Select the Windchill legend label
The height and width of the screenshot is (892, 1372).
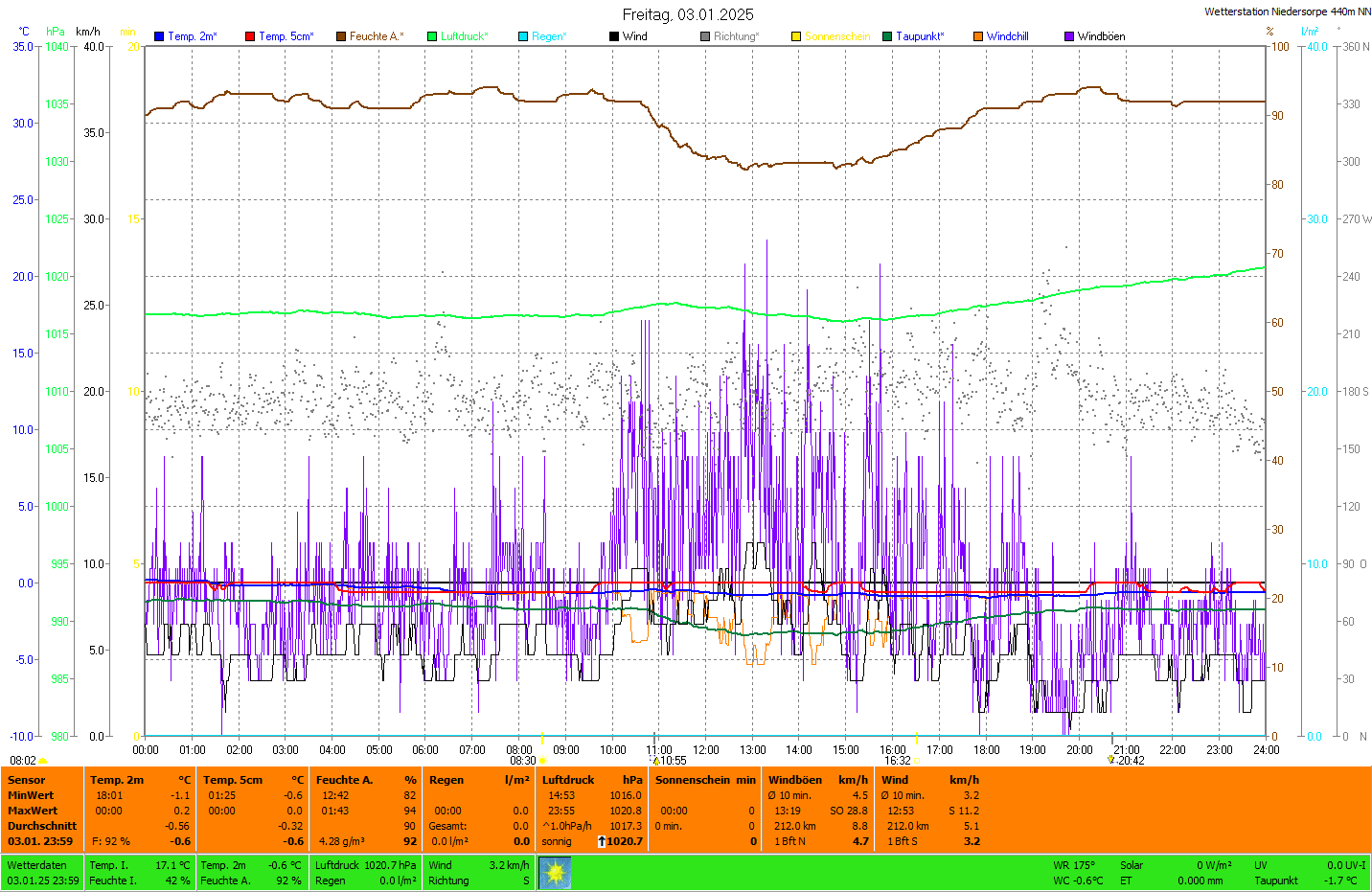tap(1007, 36)
